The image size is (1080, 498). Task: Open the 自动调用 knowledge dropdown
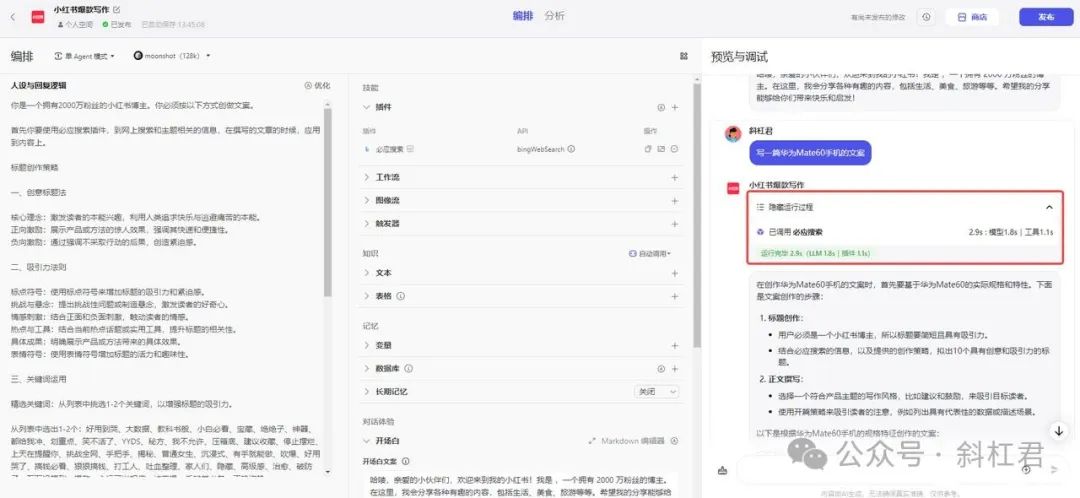651,253
